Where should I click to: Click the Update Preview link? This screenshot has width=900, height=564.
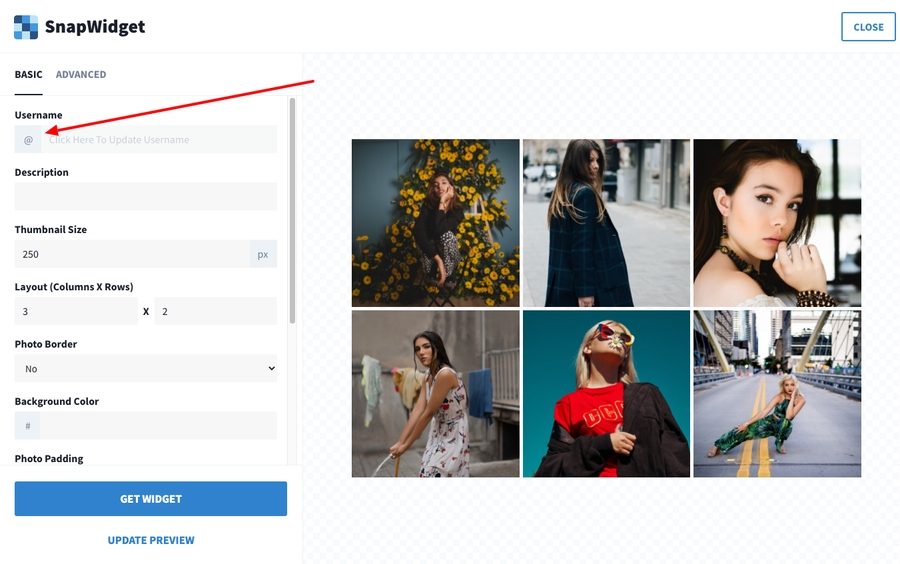tap(151, 540)
